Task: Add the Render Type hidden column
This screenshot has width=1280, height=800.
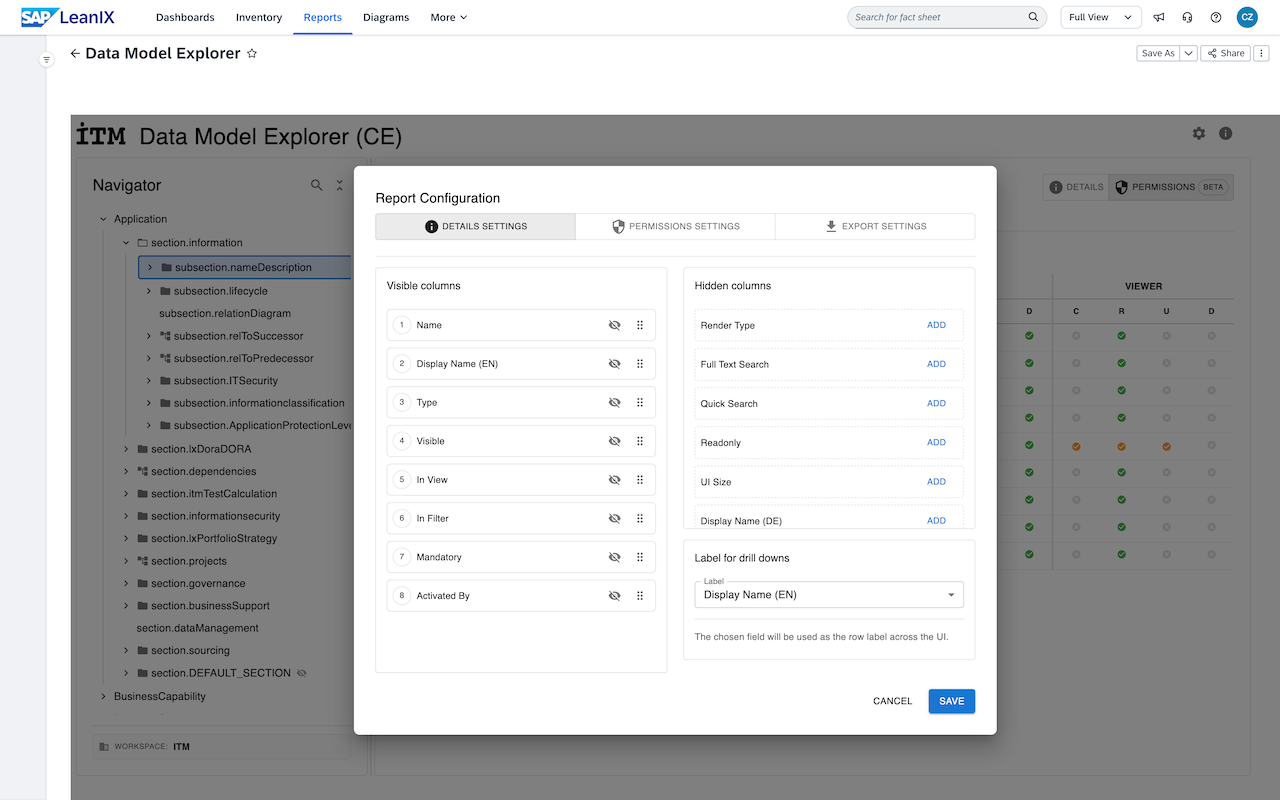Action: coord(936,325)
